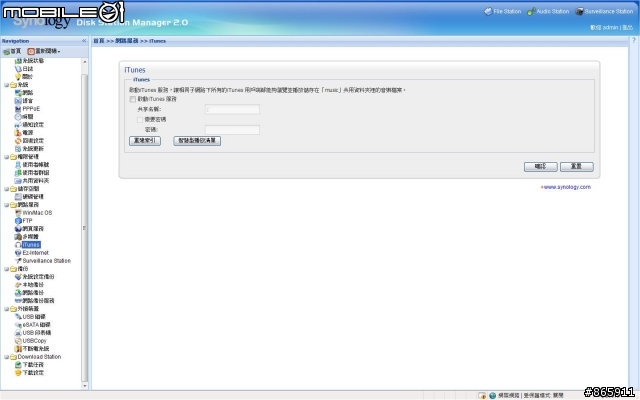Viewport: 640px width, 400px height.
Task: Open Network backup (網路備份) item
Action: (x=29, y=293)
